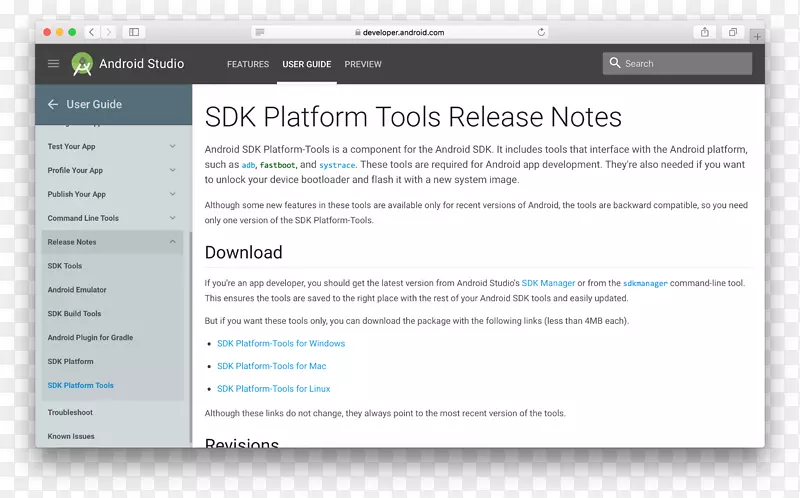The height and width of the screenshot is (498, 800).
Task: Go forward with the Safari forward arrow
Action: tap(108, 32)
